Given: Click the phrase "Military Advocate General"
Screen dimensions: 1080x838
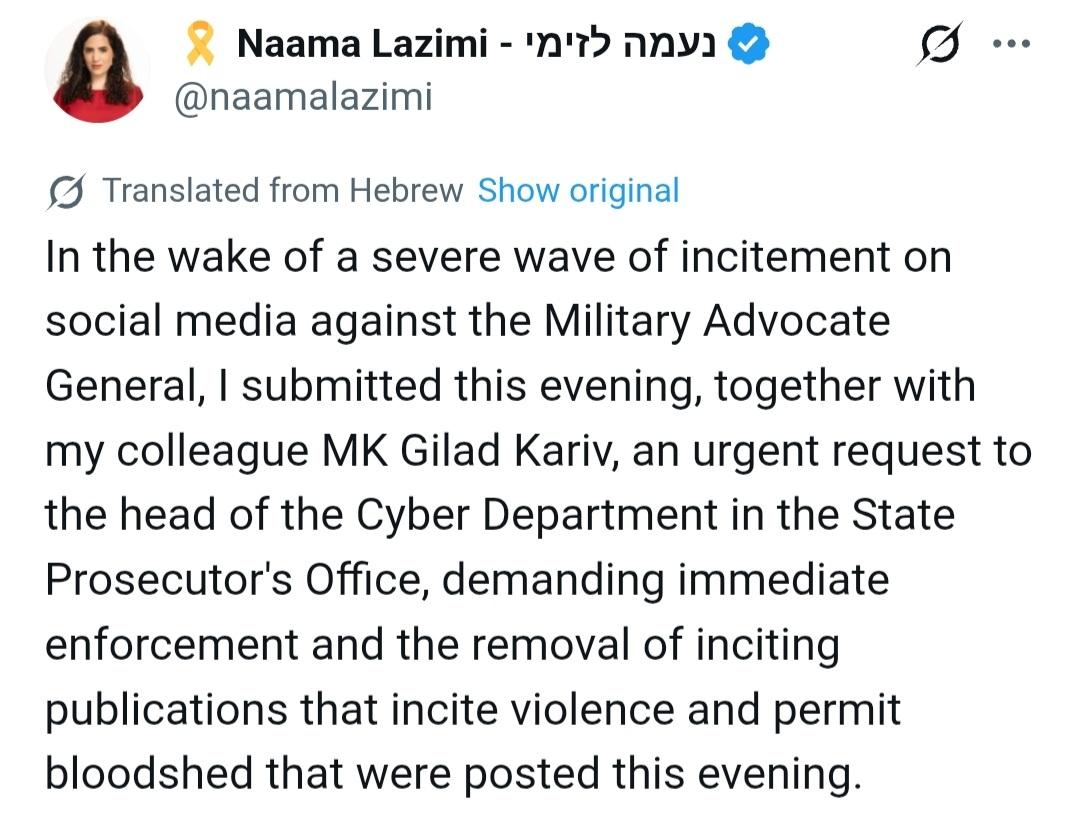Looking at the screenshot, I should coord(717,322).
